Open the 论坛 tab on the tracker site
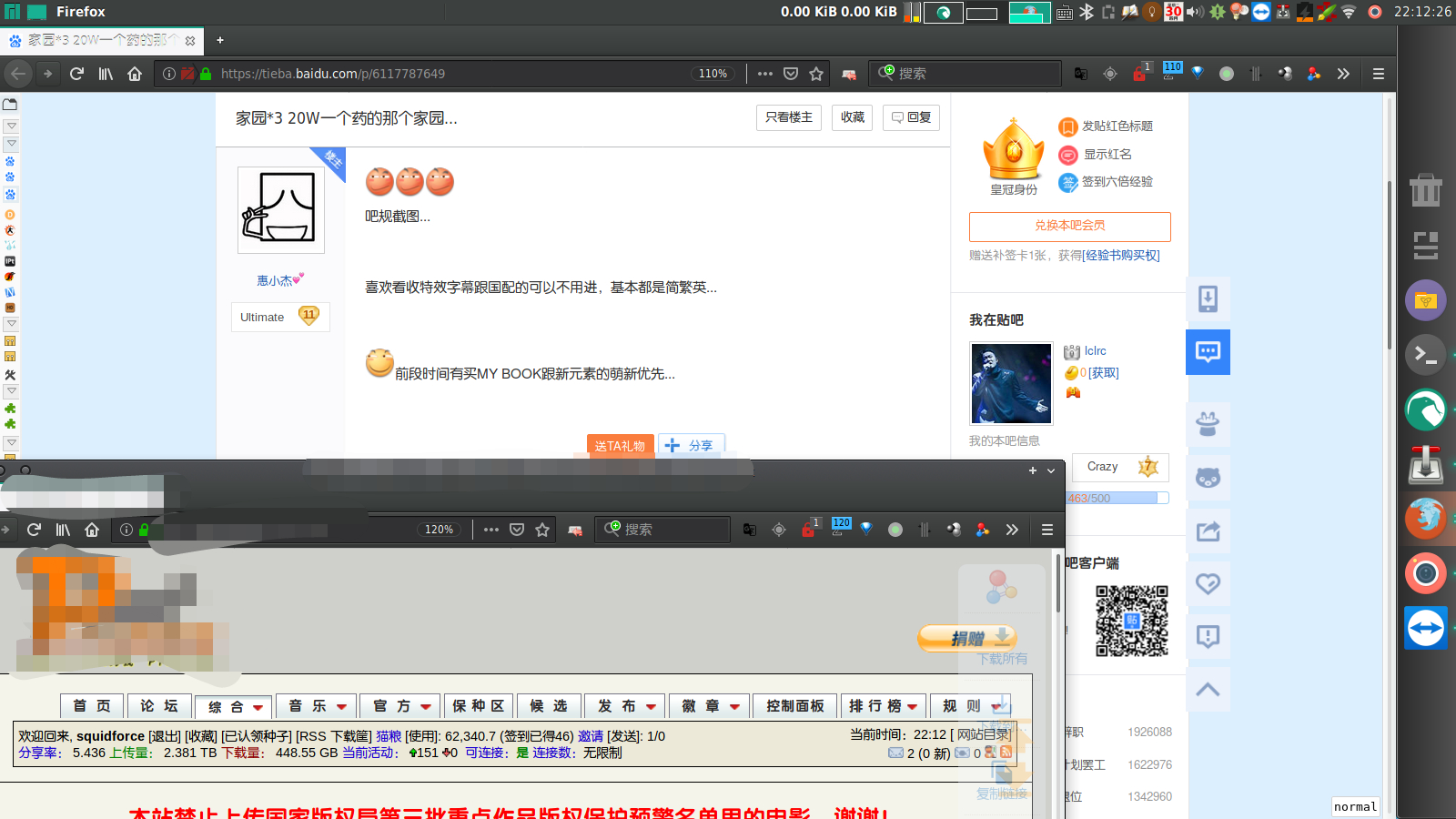The width and height of the screenshot is (1456, 819). click(159, 706)
